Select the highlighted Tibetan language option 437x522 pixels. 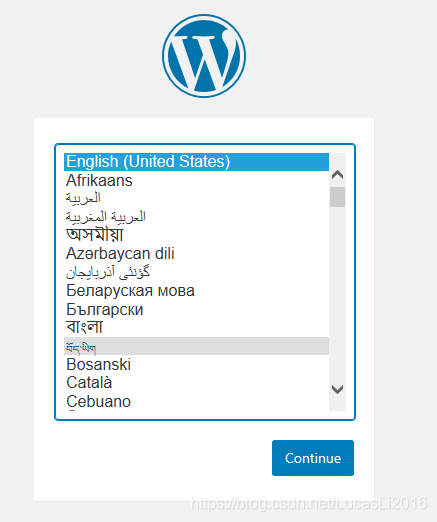pos(196,346)
